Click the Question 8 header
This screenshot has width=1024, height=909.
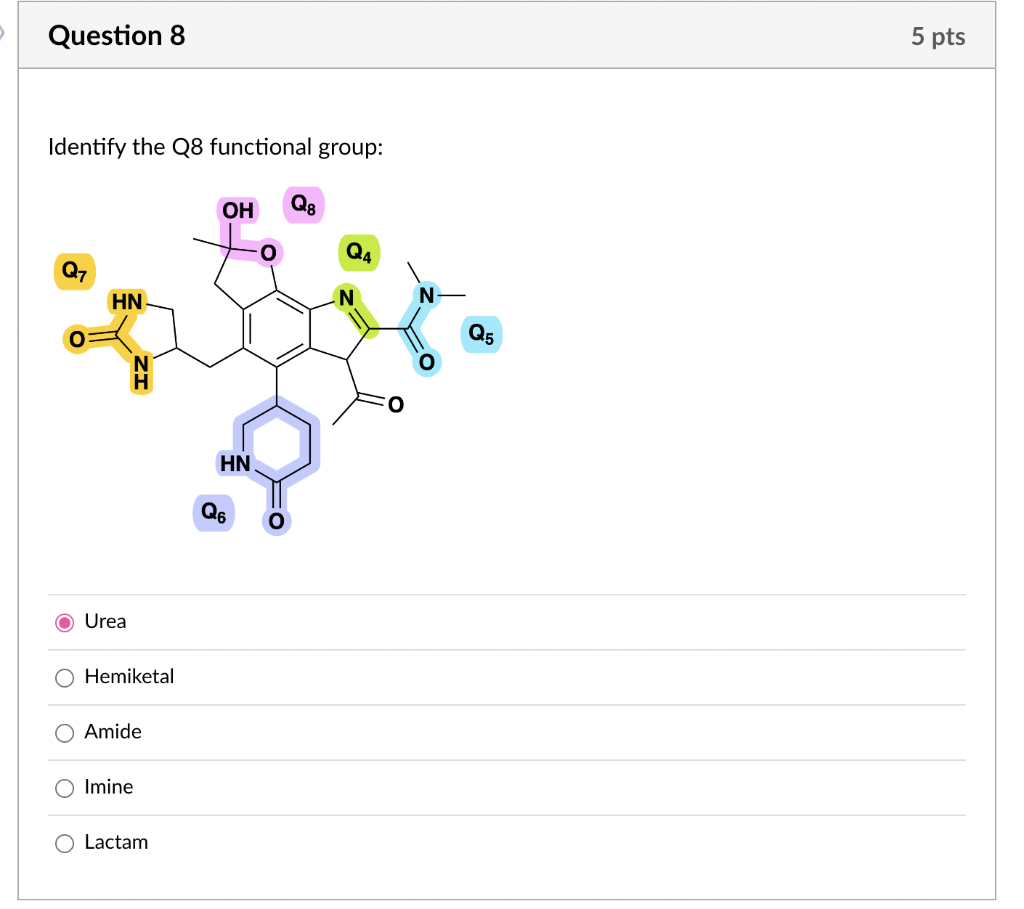(x=116, y=35)
